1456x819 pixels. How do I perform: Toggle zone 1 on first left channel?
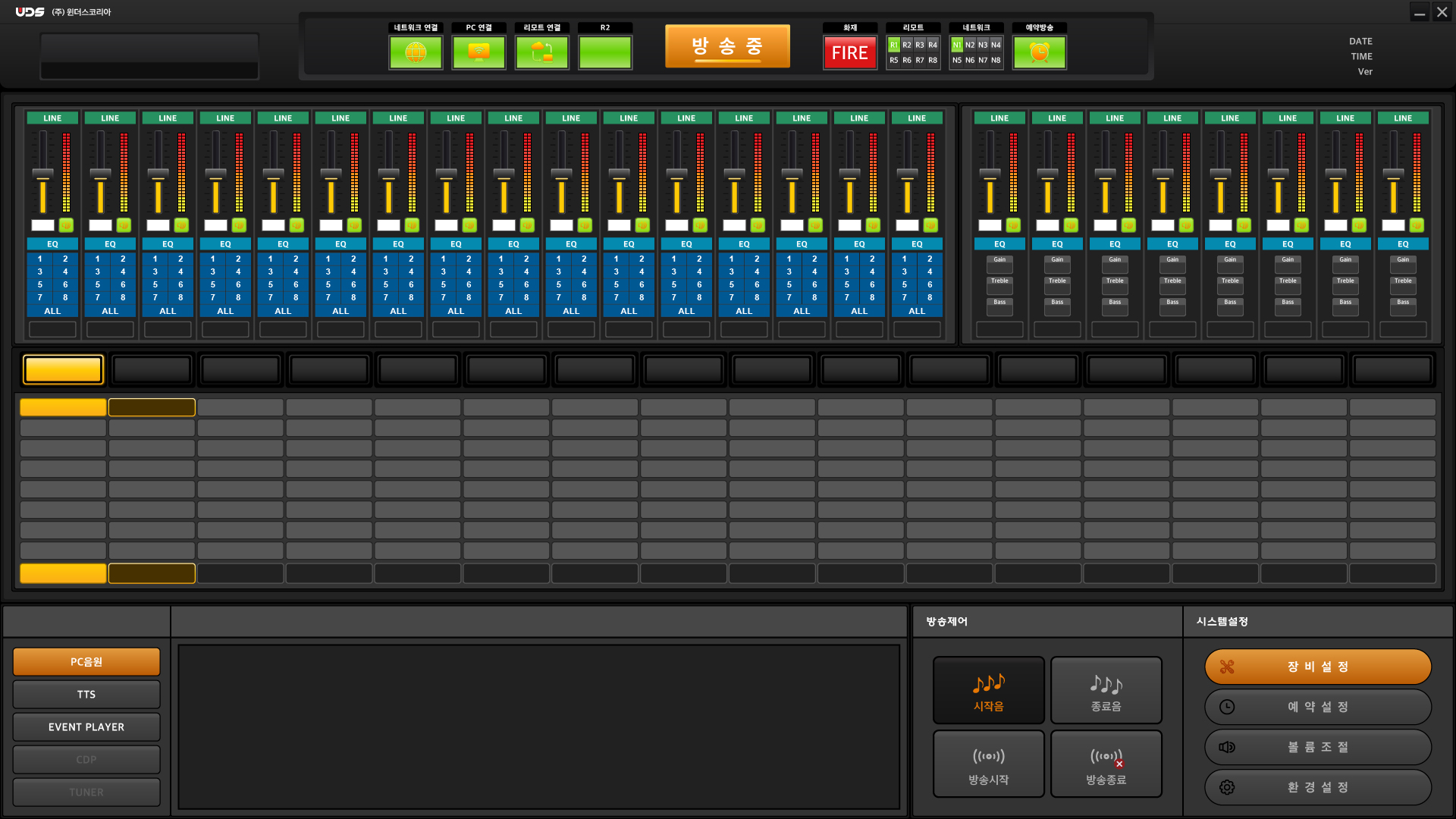coord(39,259)
